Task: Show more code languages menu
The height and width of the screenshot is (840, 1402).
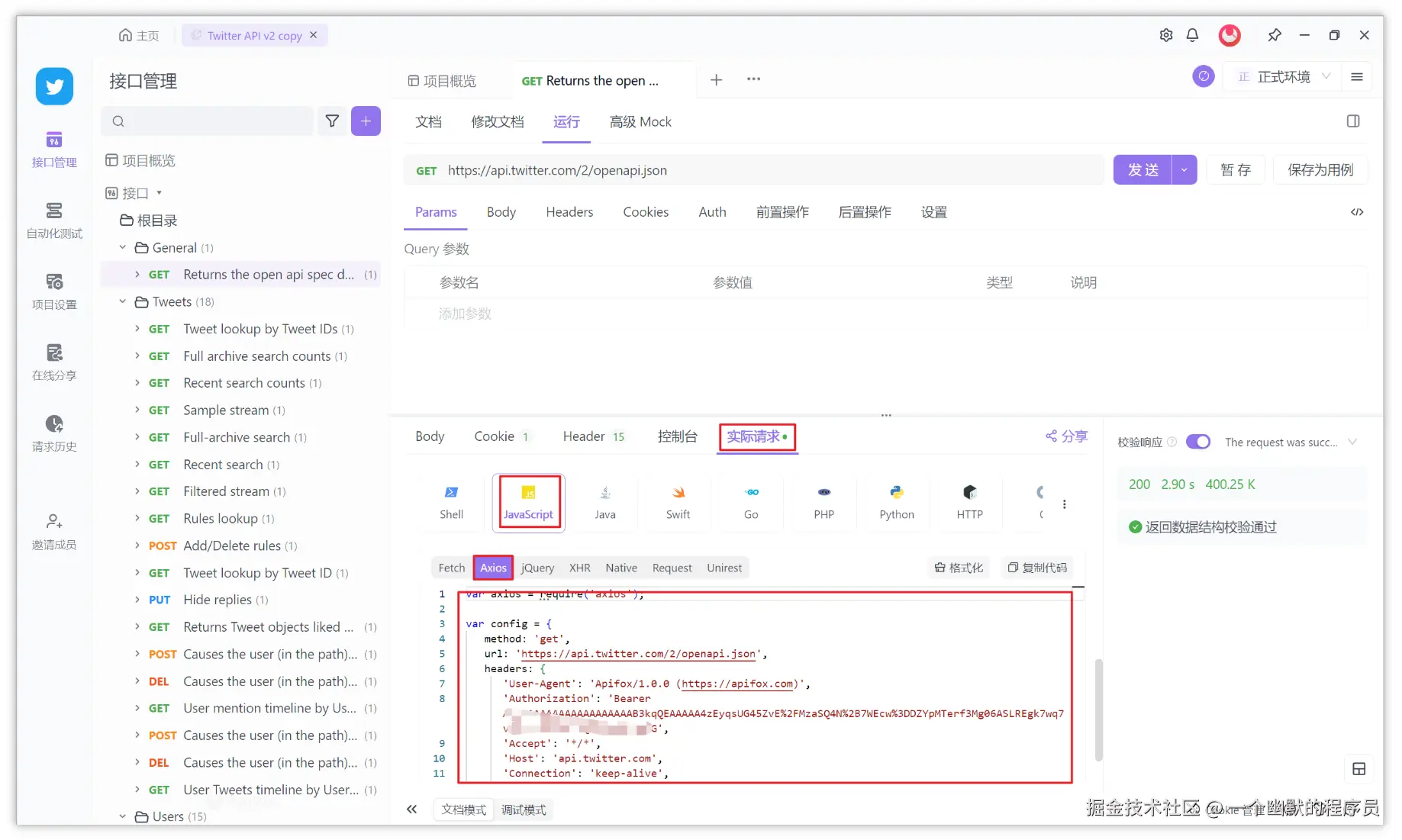Action: 1064,504
